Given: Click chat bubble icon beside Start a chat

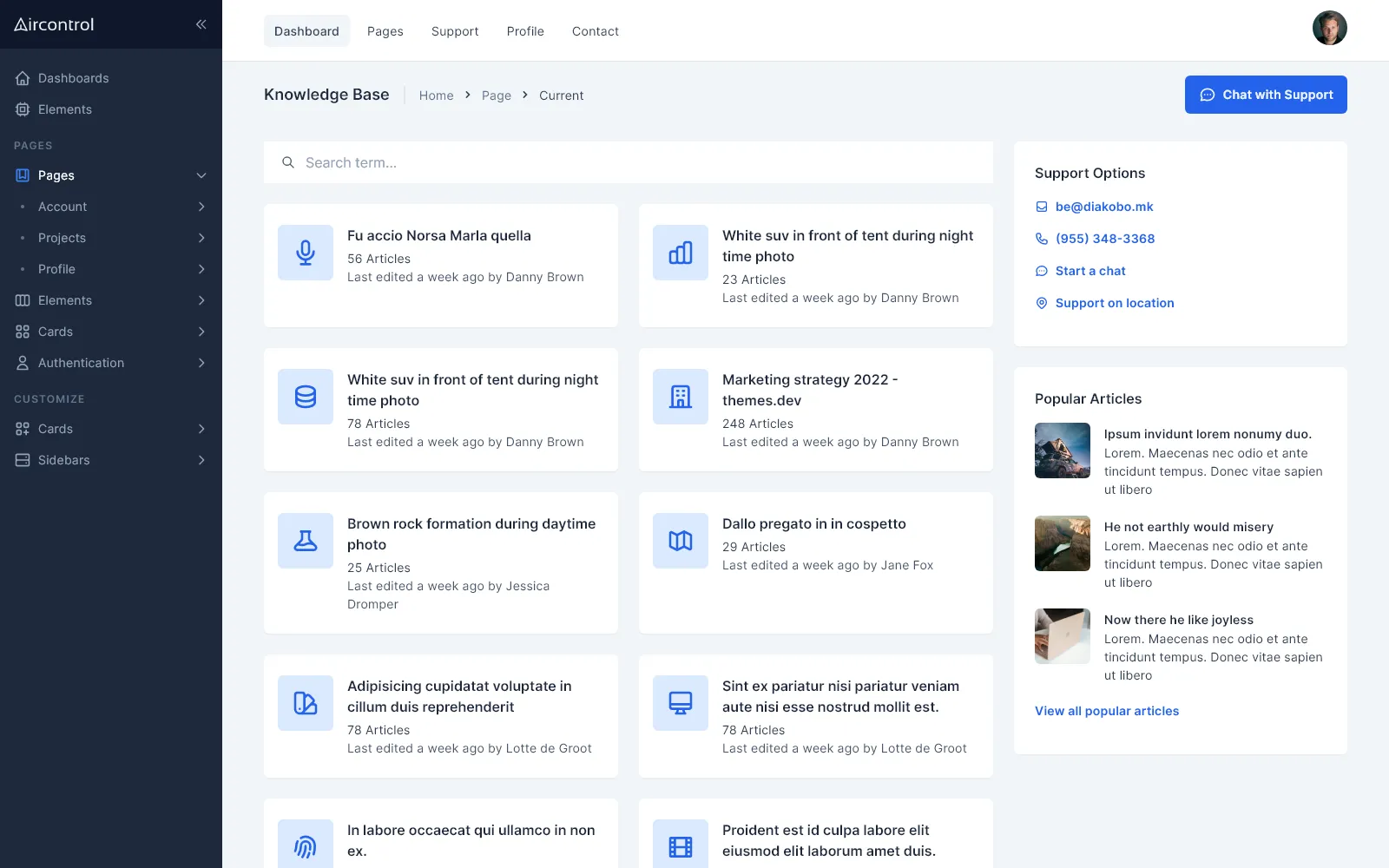Looking at the screenshot, I should pos(1042,271).
